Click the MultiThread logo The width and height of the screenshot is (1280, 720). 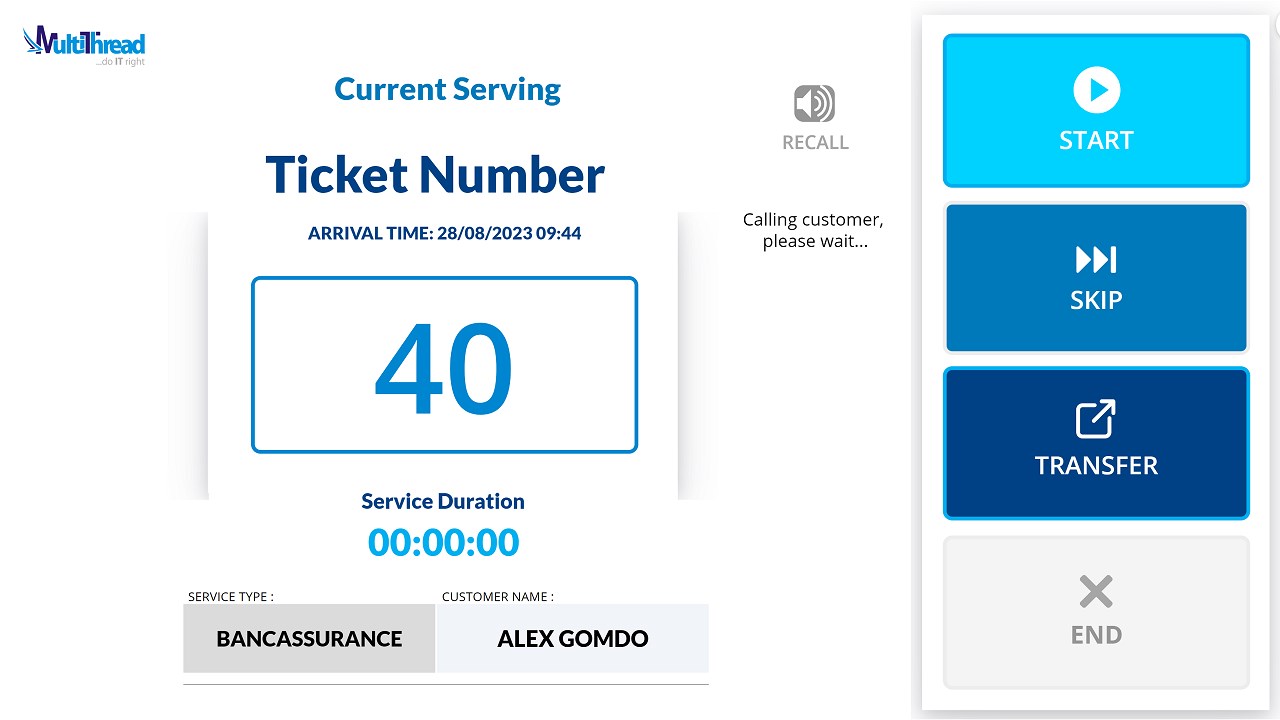pos(84,45)
